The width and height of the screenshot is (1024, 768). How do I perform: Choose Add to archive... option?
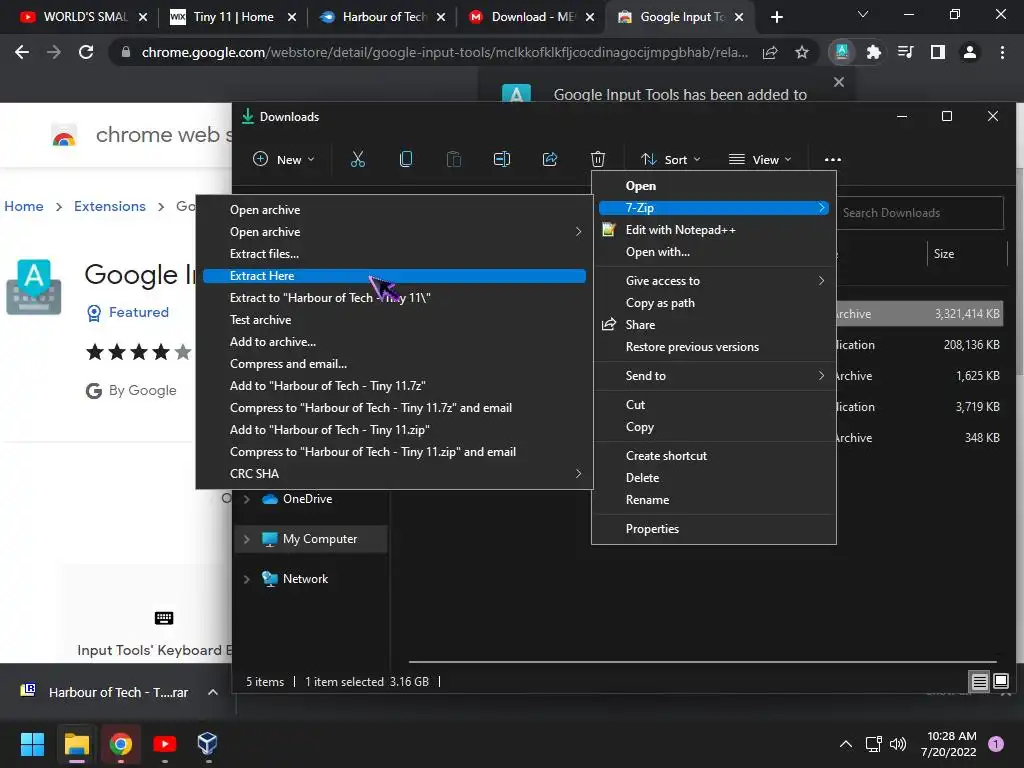coord(394,342)
